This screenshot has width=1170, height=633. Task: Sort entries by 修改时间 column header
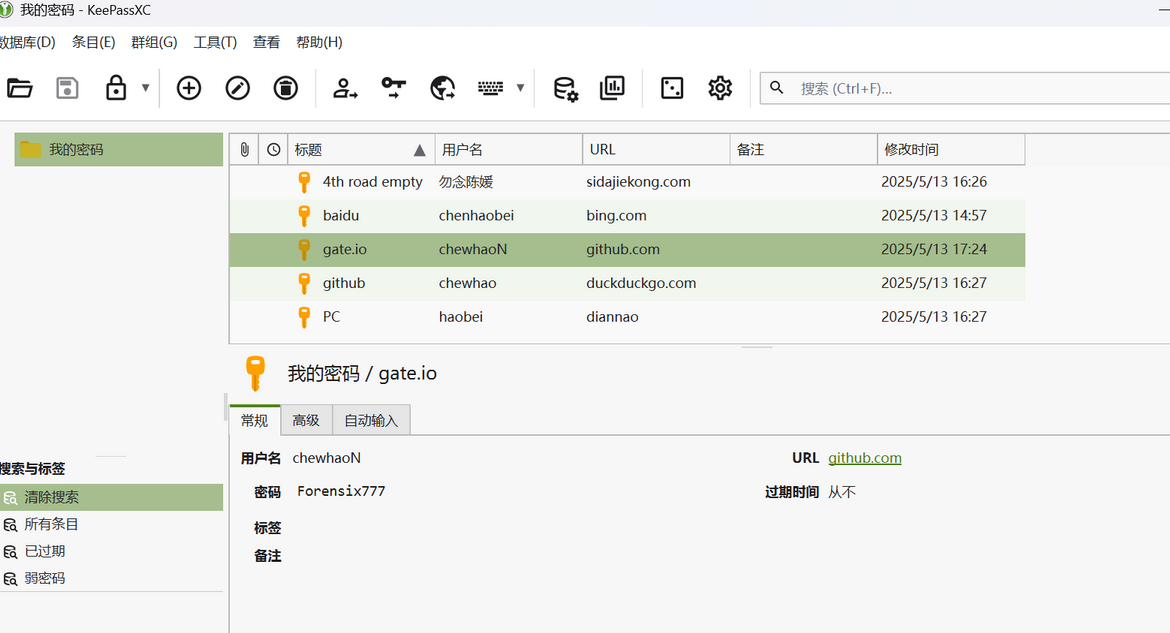pyautogui.click(x=951, y=149)
